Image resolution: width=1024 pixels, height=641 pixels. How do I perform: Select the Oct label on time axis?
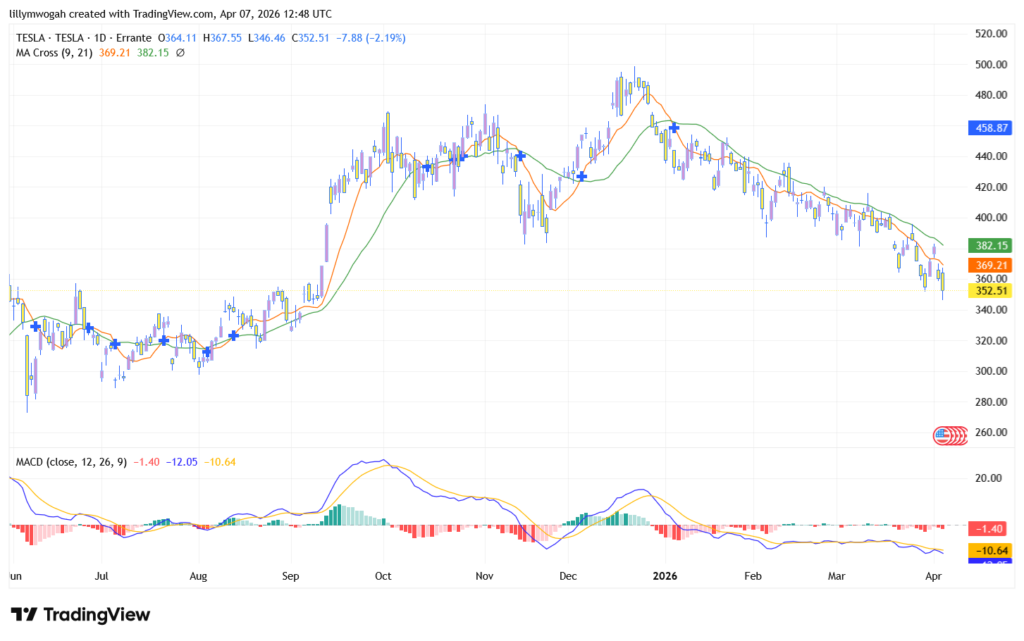(x=383, y=577)
